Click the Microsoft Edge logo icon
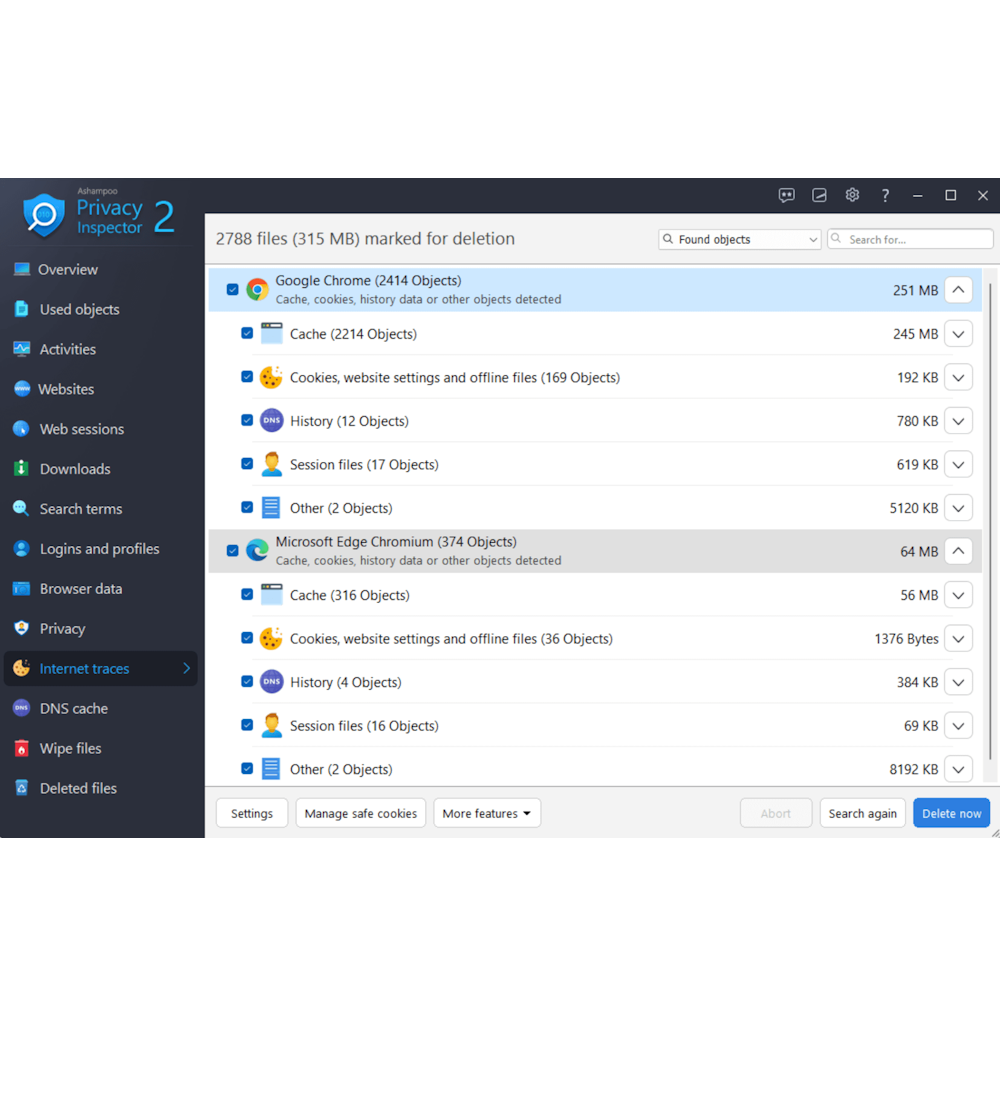1000x1100 pixels. click(257, 550)
